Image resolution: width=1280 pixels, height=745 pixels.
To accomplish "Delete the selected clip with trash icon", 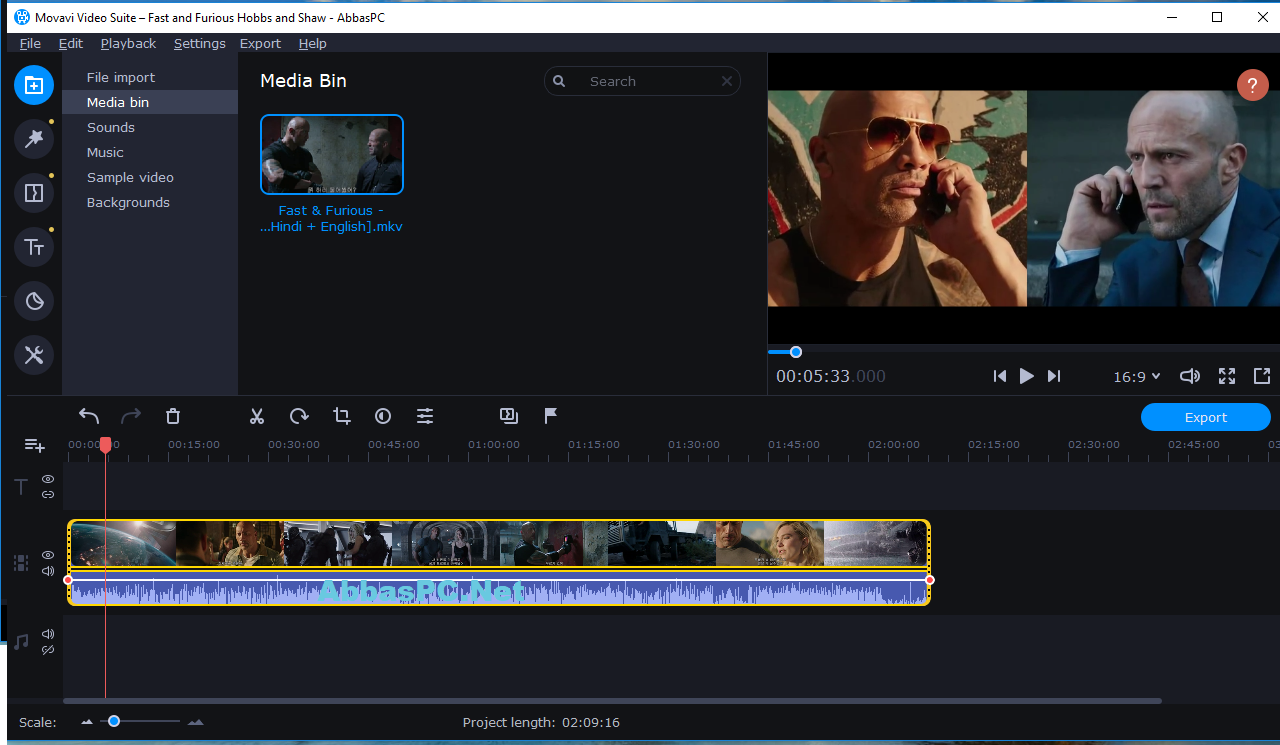I will pyautogui.click(x=173, y=416).
